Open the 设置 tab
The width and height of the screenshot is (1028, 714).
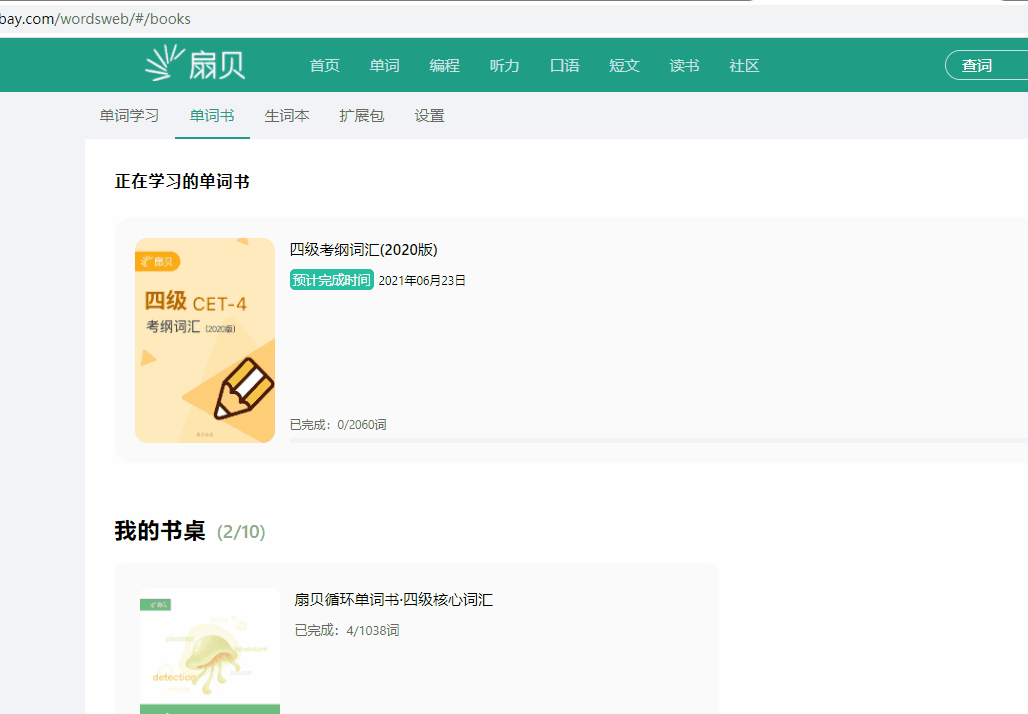(429, 116)
